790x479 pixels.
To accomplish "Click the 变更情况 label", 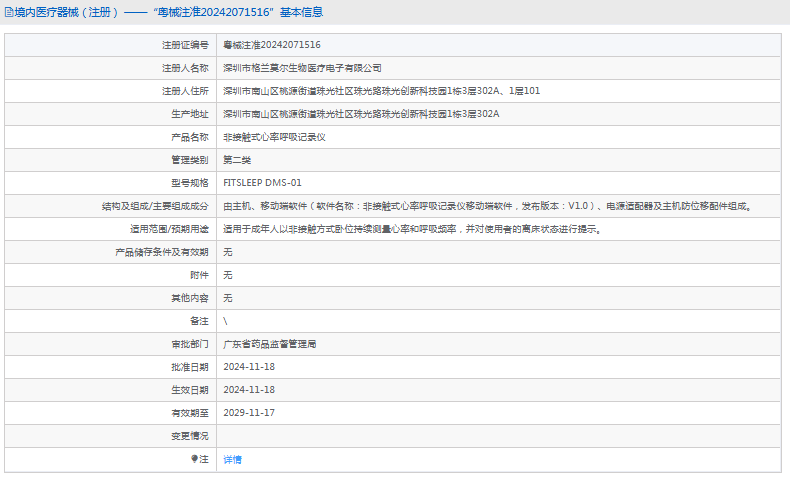I will (x=189, y=436).
